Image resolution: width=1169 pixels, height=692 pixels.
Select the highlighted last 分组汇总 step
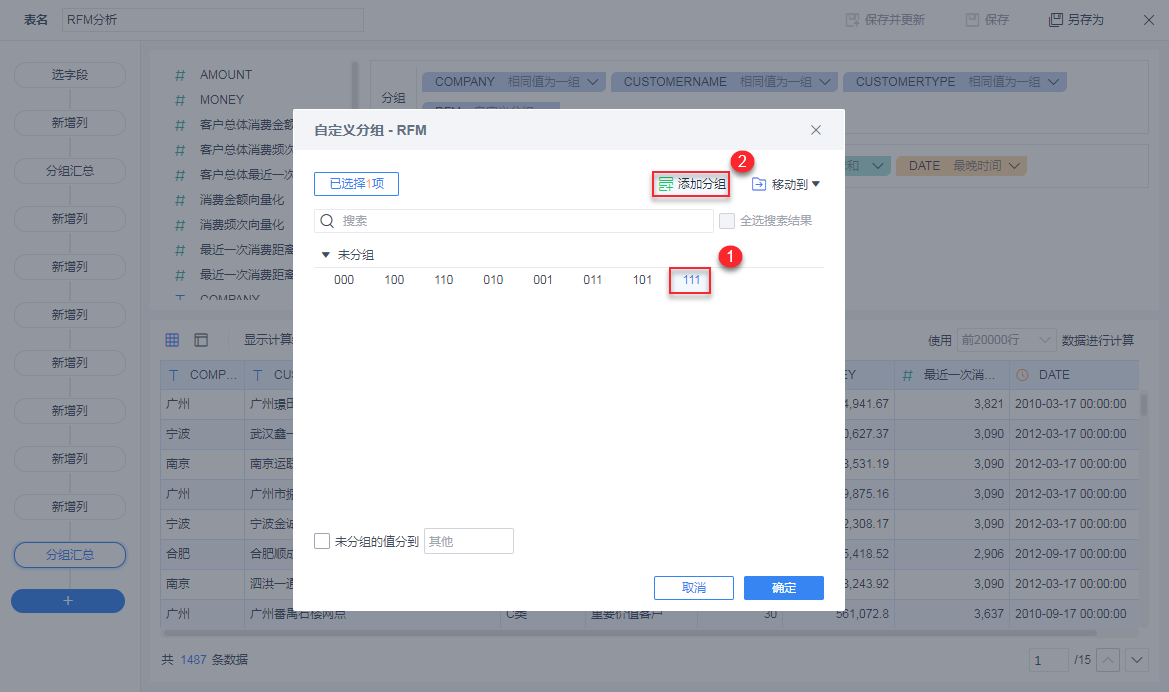click(70, 555)
